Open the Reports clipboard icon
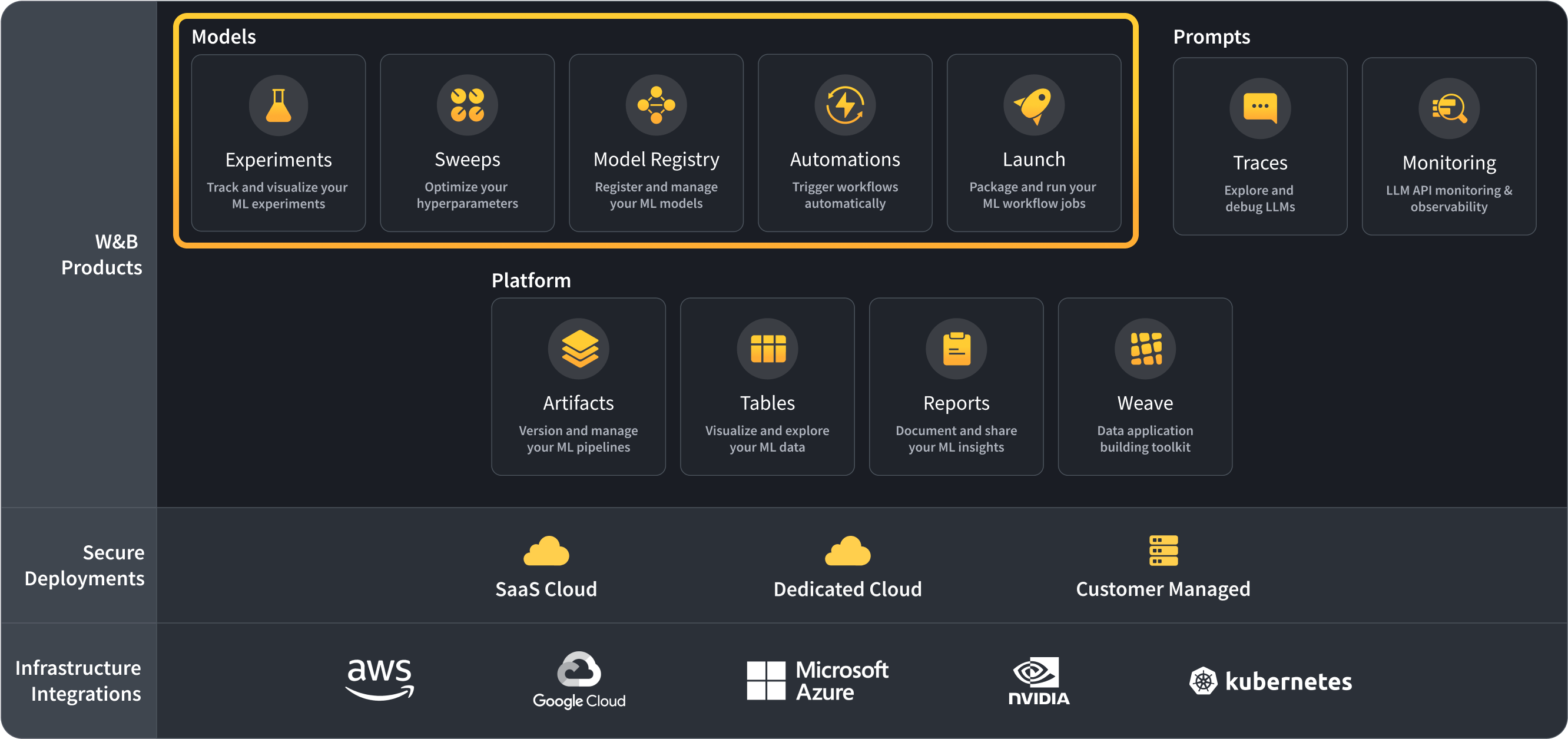The width and height of the screenshot is (1568, 739). click(956, 349)
